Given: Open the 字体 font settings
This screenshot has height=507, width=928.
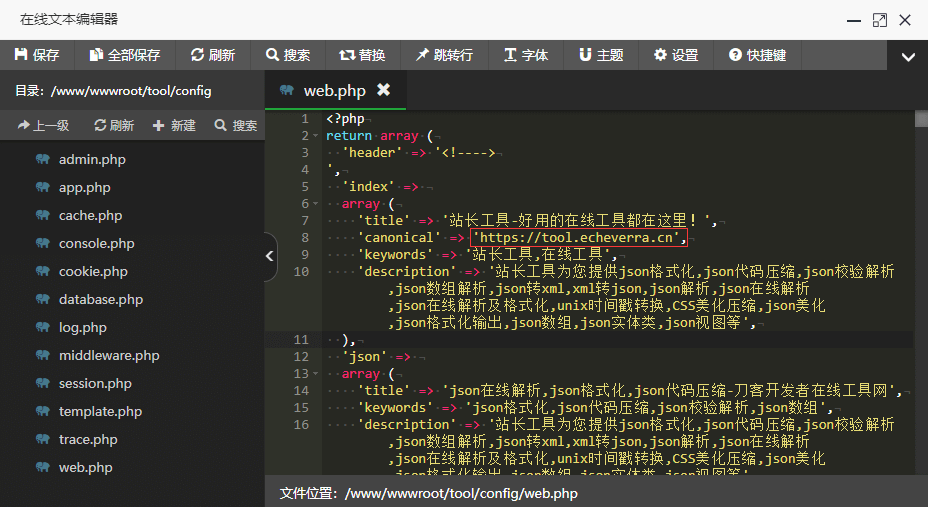Looking at the screenshot, I should pyautogui.click(x=526, y=55).
